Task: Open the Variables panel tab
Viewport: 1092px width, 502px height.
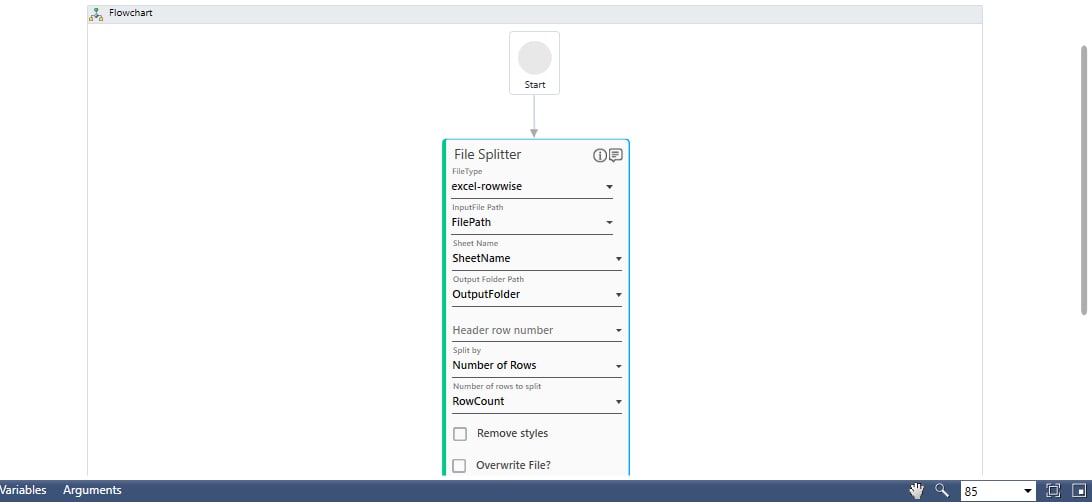Action: click(22, 490)
